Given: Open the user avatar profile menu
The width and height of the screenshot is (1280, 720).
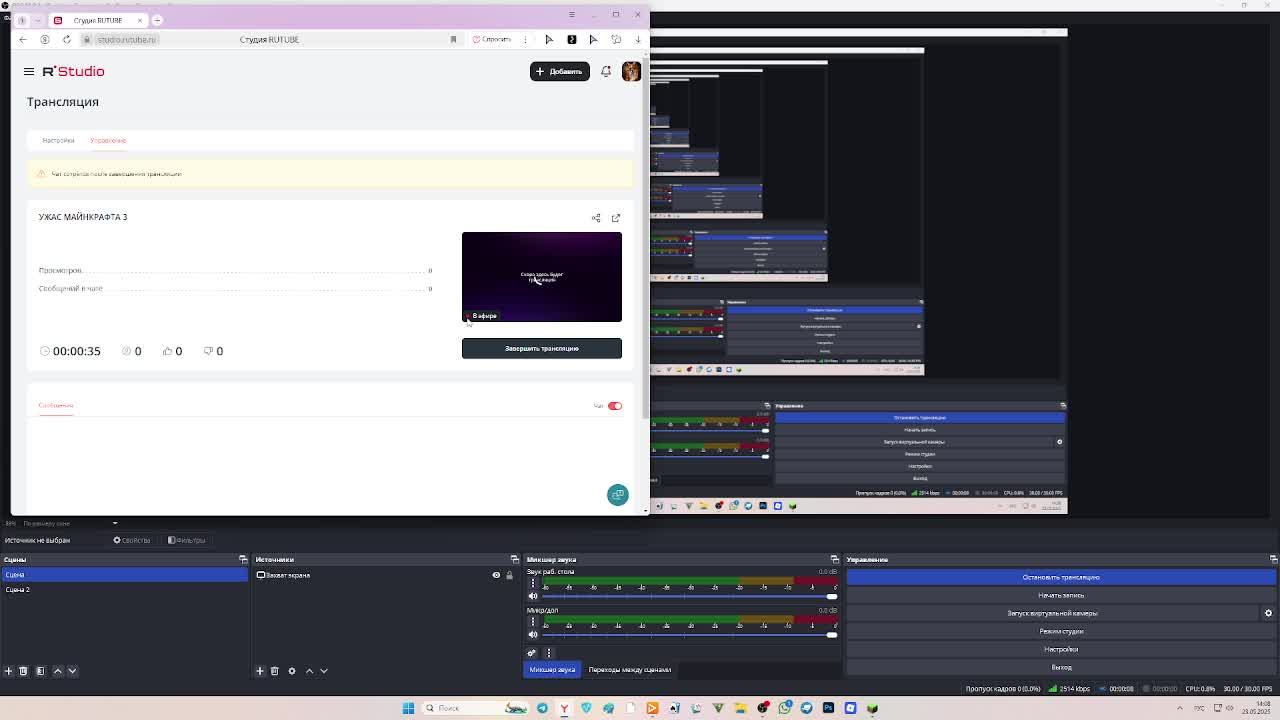Looking at the screenshot, I should click(x=631, y=71).
